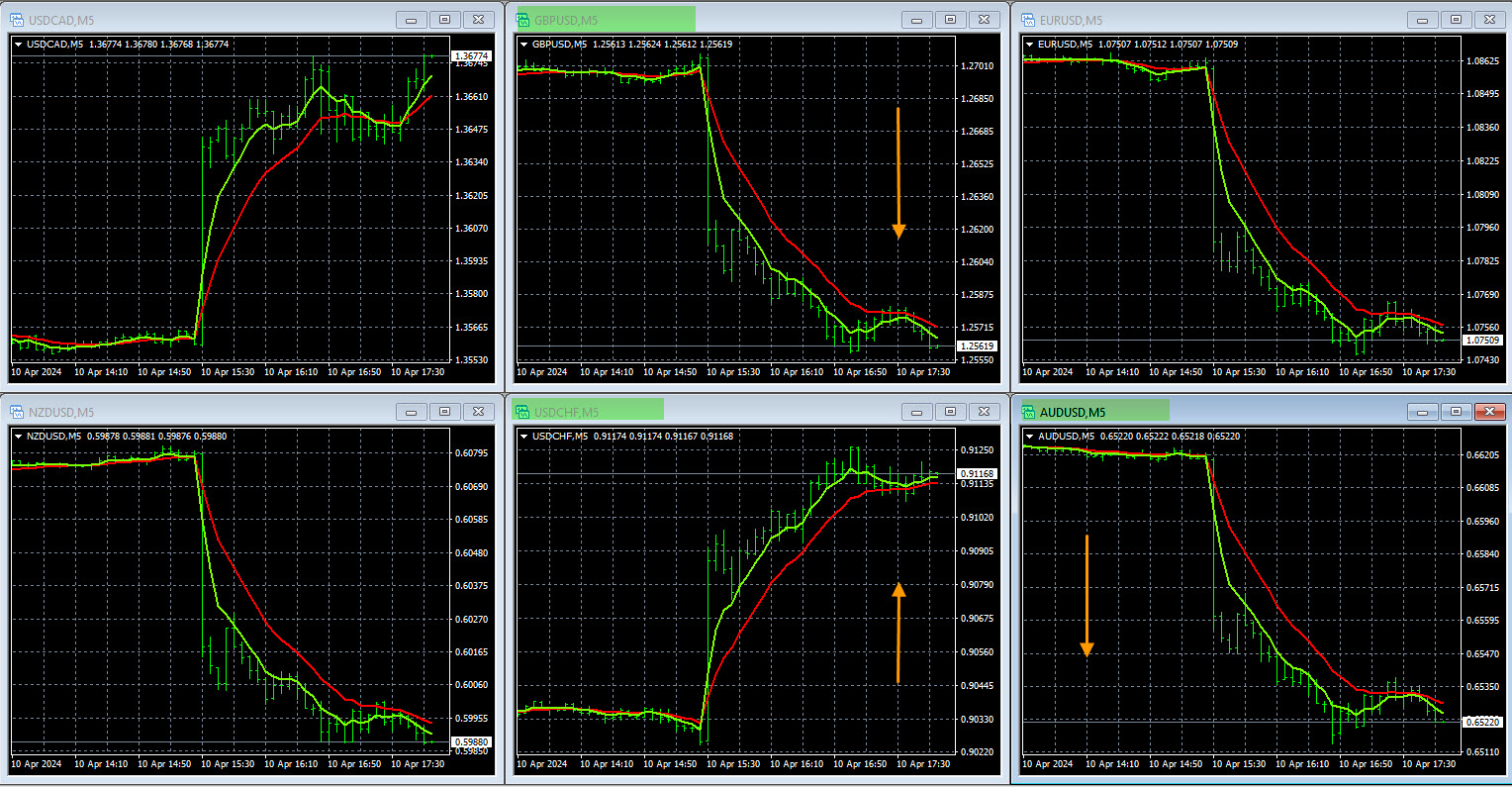Image resolution: width=1512 pixels, height=787 pixels.
Task: Expand the triangle beside NZDUSD,M5 chart label
Action: point(18,437)
